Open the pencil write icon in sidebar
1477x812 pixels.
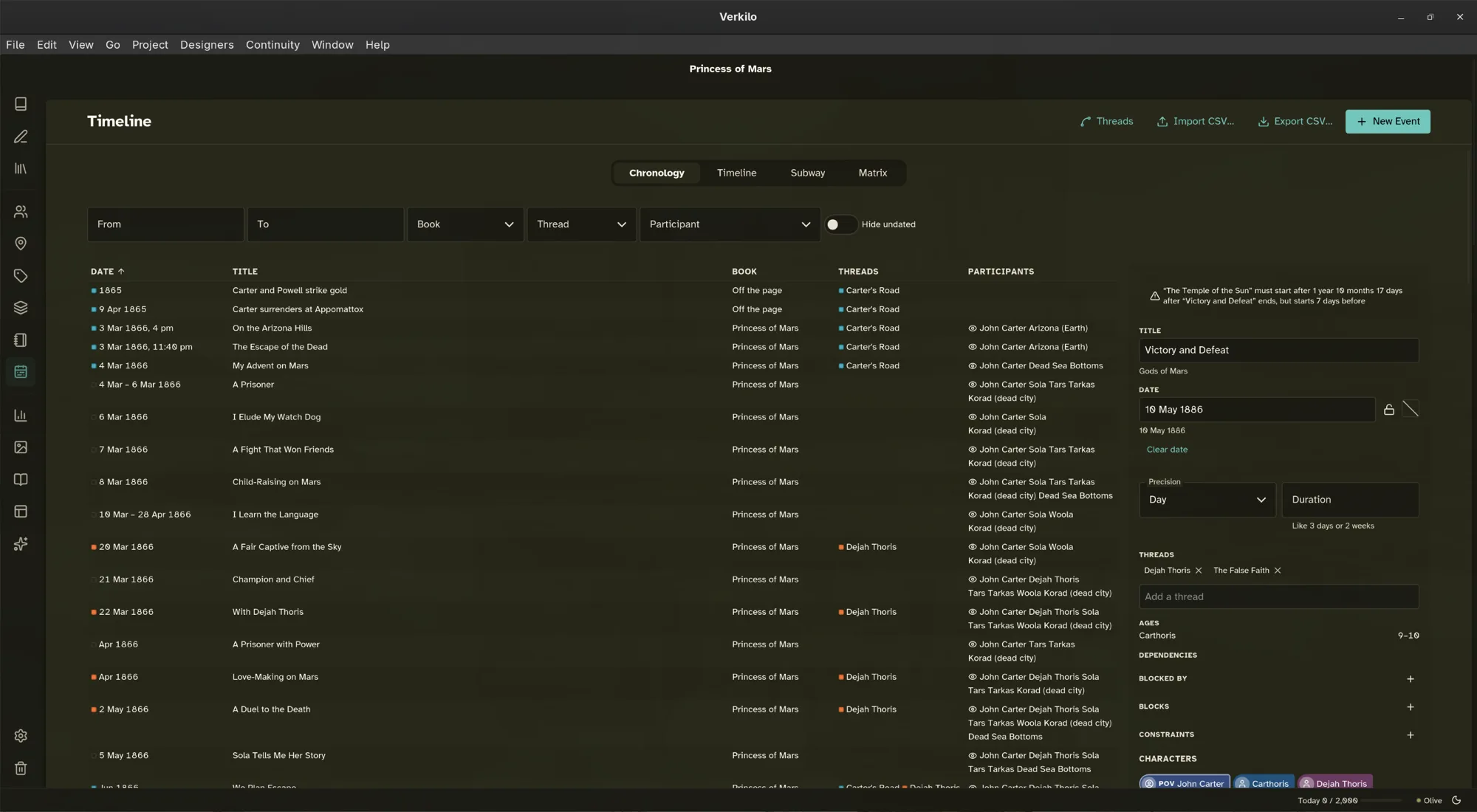click(21, 137)
